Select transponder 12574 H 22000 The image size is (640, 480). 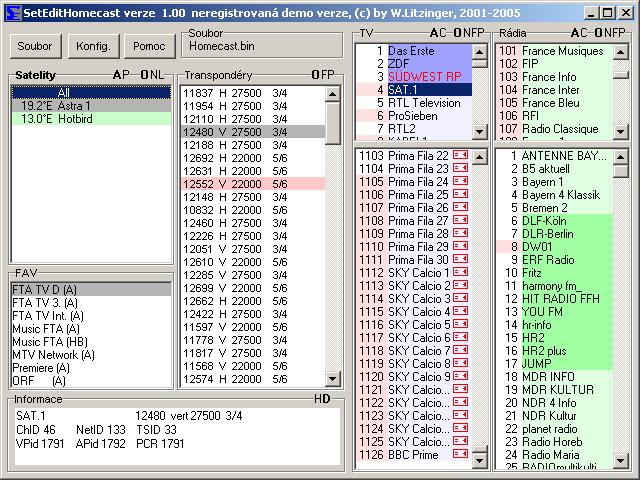point(253,379)
